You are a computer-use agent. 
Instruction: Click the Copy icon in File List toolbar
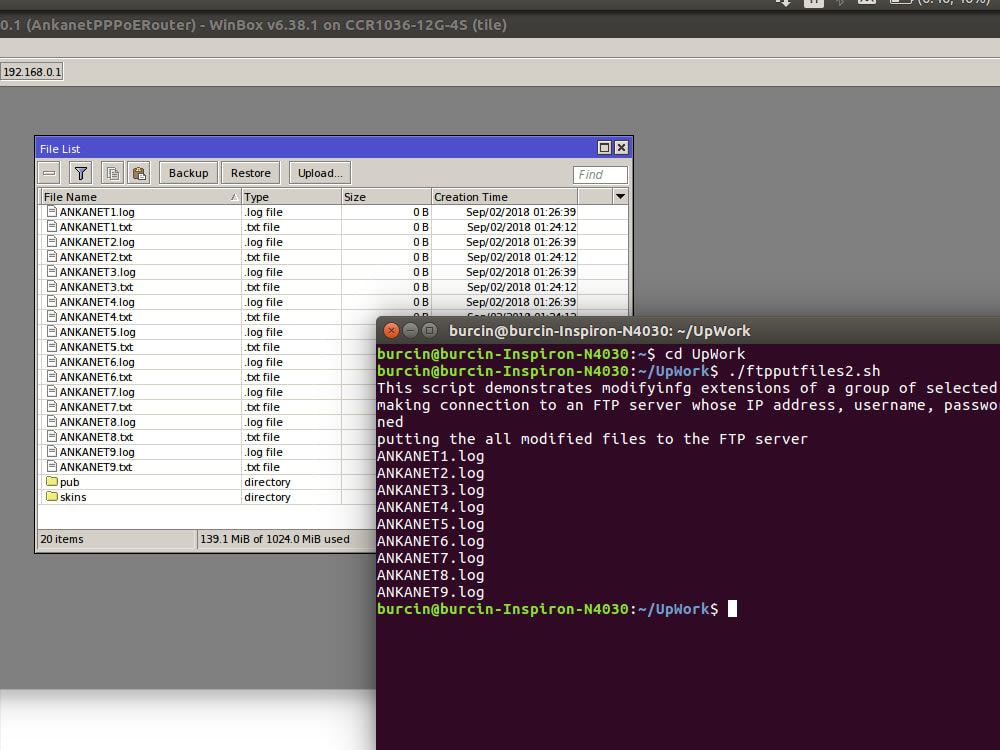click(113, 172)
